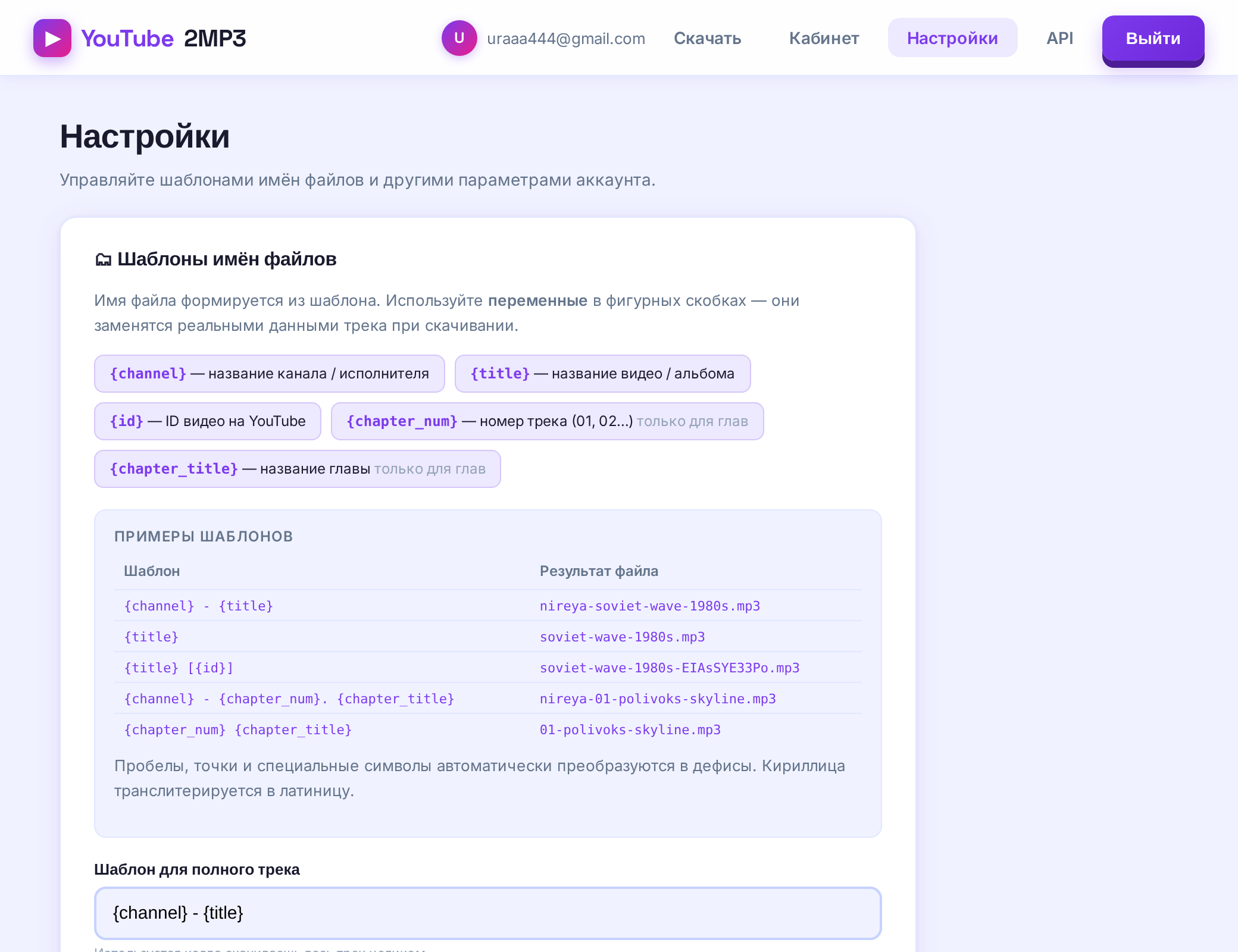Click the folder icon beside Шаблоны имён файлов

coord(104,259)
